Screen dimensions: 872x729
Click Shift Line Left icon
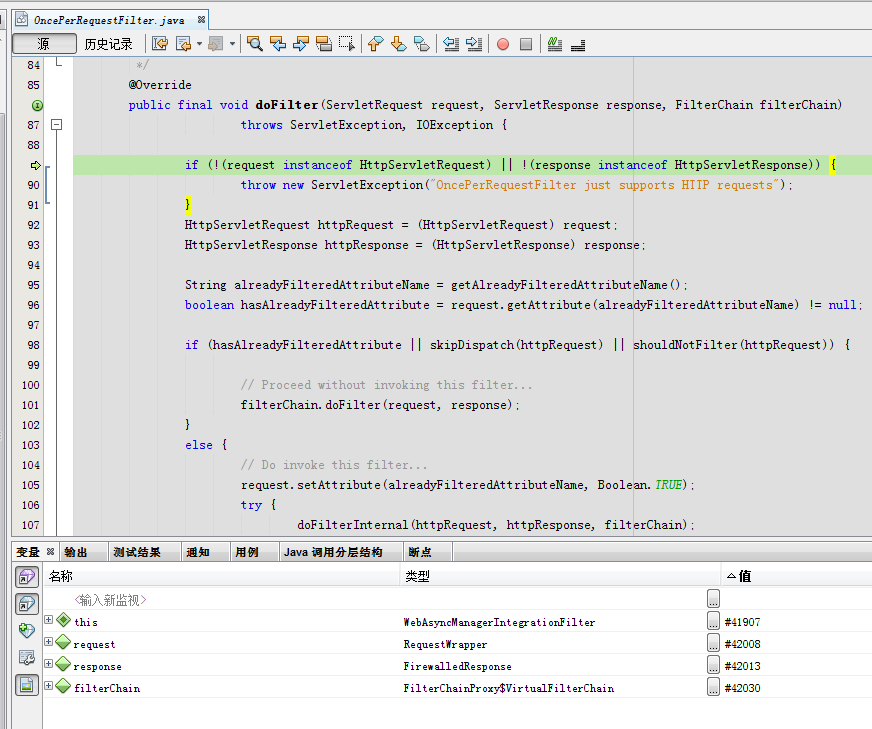pyautogui.click(x=451, y=44)
